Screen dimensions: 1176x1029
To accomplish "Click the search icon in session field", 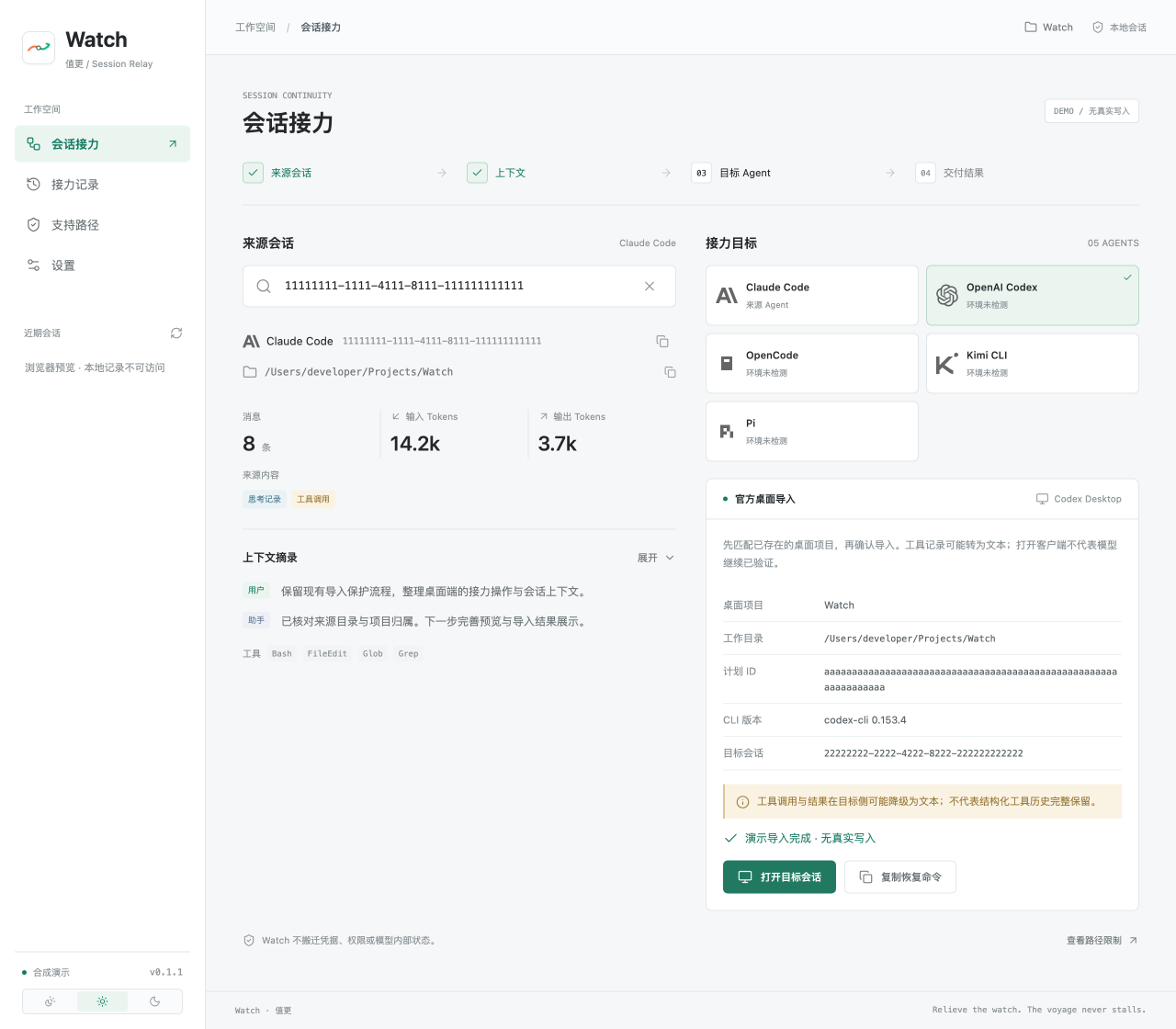I will (x=264, y=287).
